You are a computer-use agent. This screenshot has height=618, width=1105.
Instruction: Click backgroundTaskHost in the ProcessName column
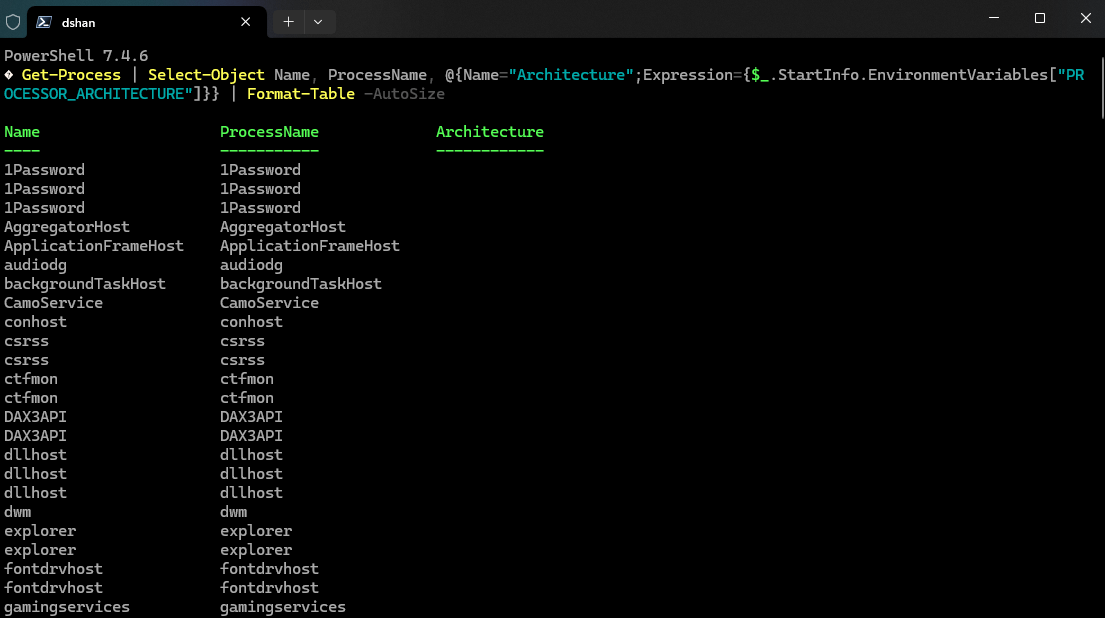[300, 284]
